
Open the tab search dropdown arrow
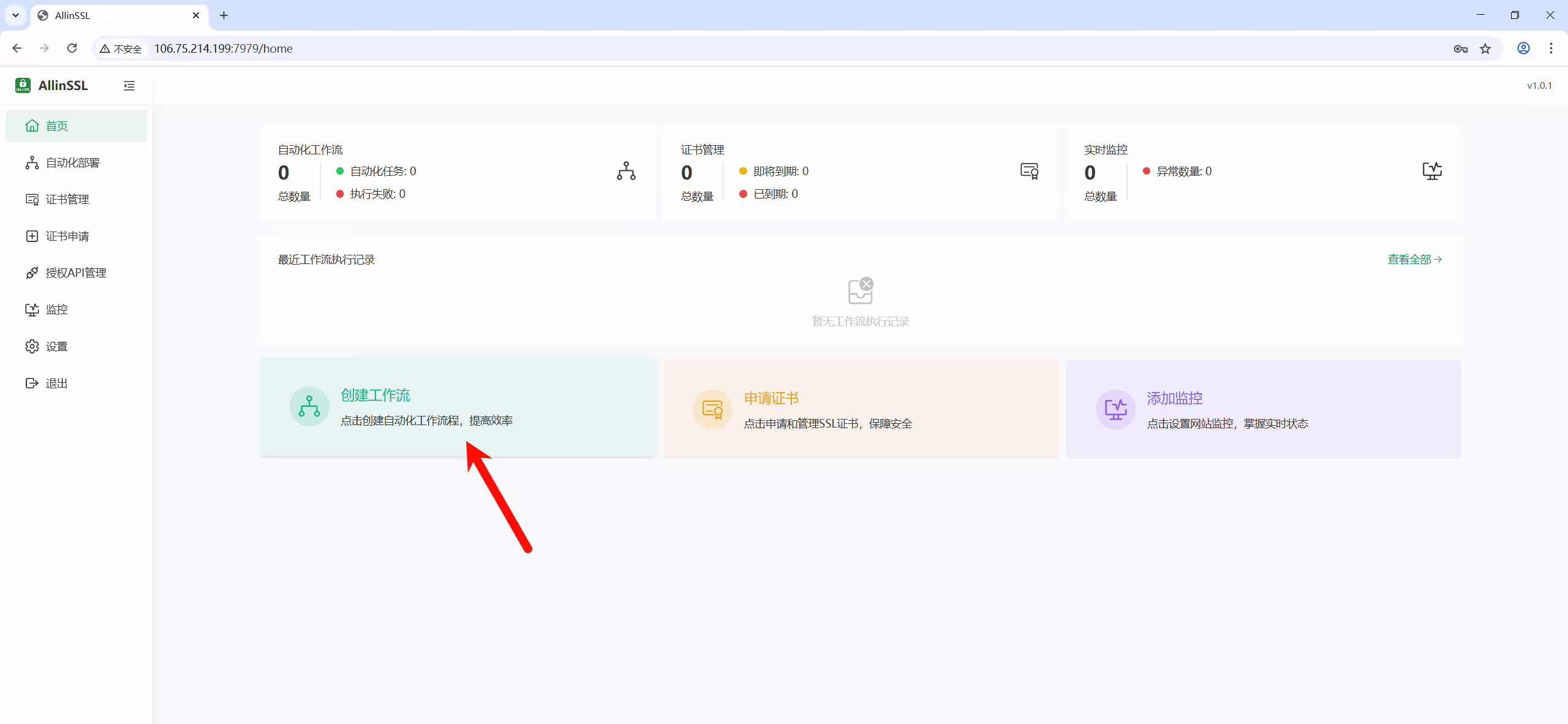pos(15,15)
